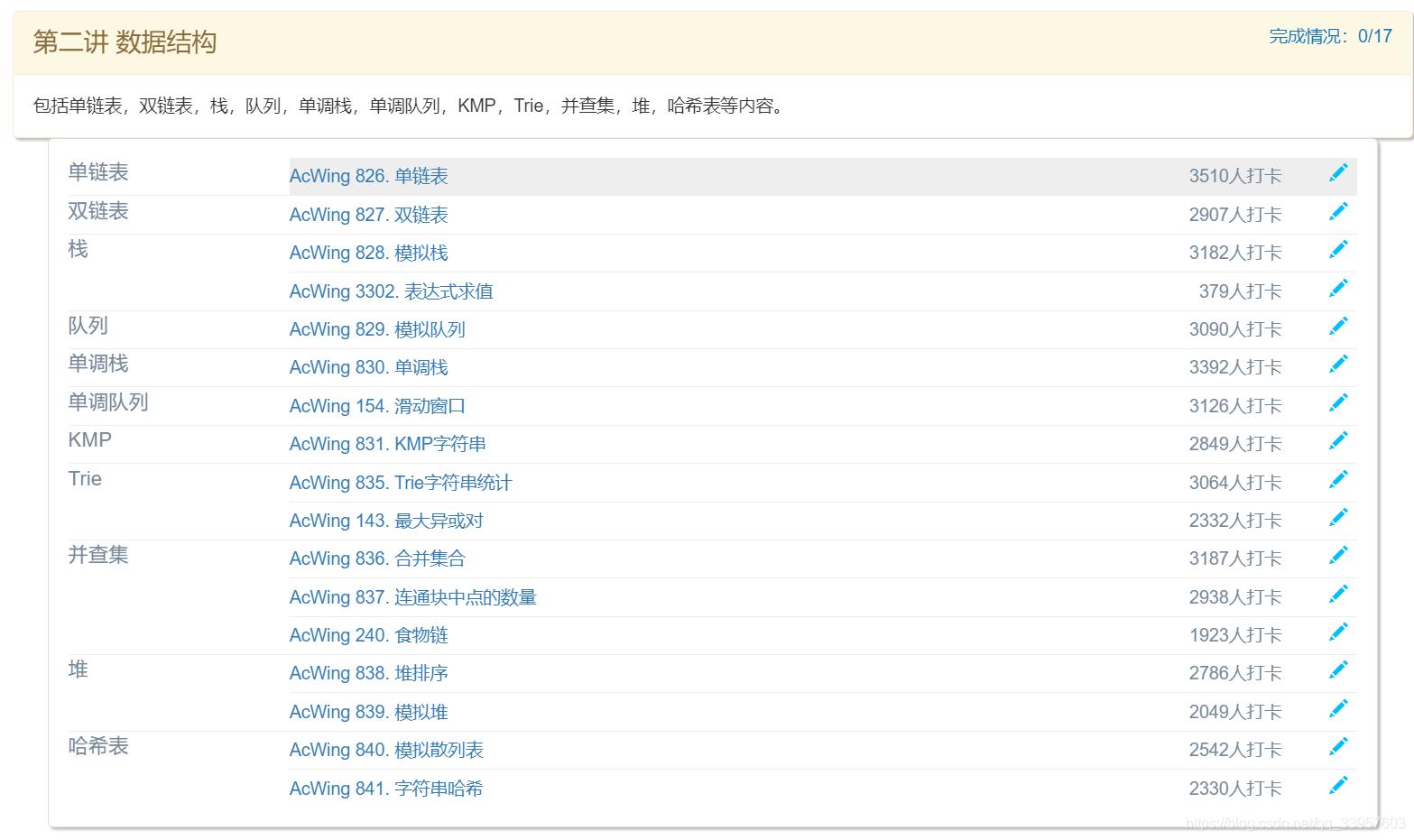Click the Trie category label
The height and width of the screenshot is (840, 1414).
[85, 479]
